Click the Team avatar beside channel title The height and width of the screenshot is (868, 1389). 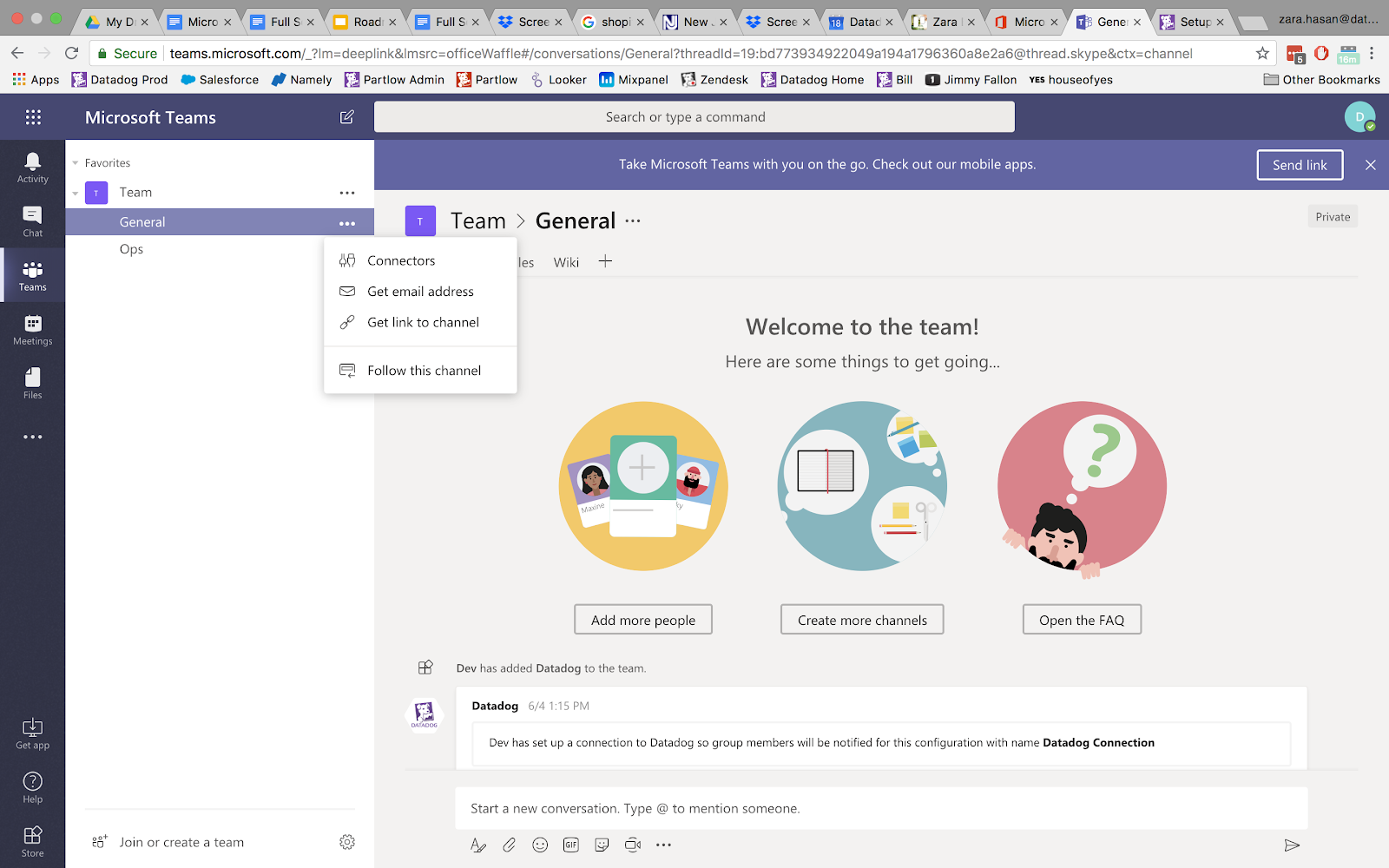[x=420, y=221]
